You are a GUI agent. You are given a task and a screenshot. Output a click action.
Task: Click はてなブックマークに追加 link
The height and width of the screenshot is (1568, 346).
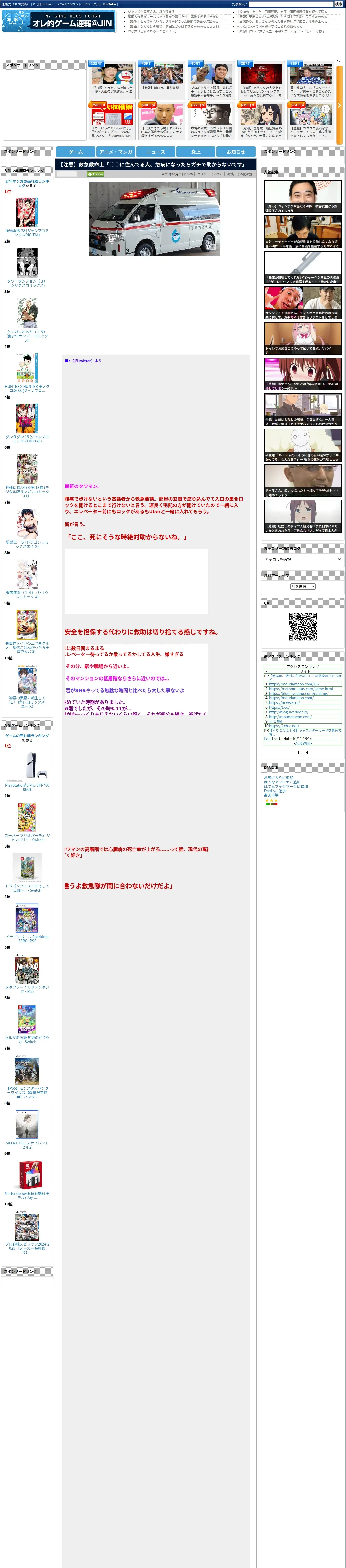point(286,786)
